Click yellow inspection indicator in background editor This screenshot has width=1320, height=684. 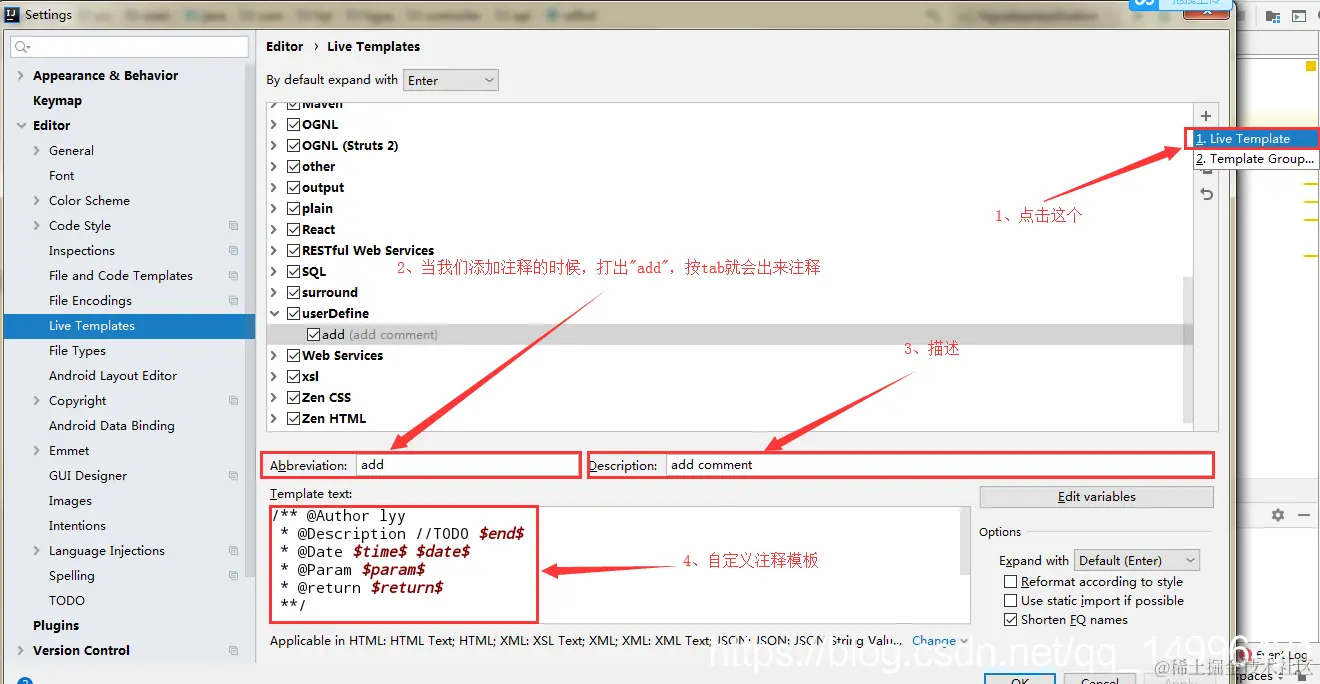point(1310,66)
